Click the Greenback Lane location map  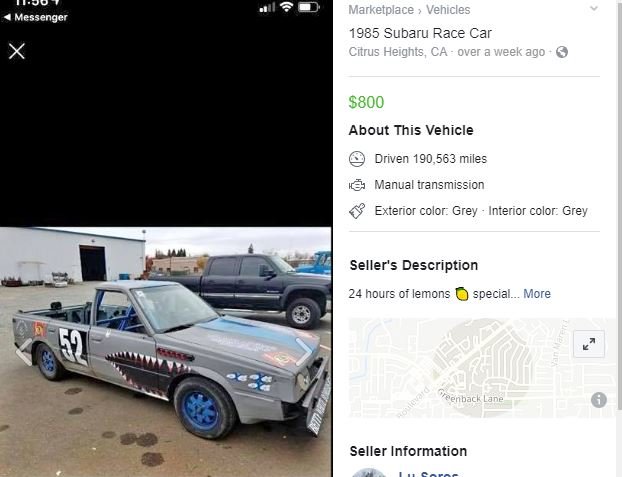point(481,367)
